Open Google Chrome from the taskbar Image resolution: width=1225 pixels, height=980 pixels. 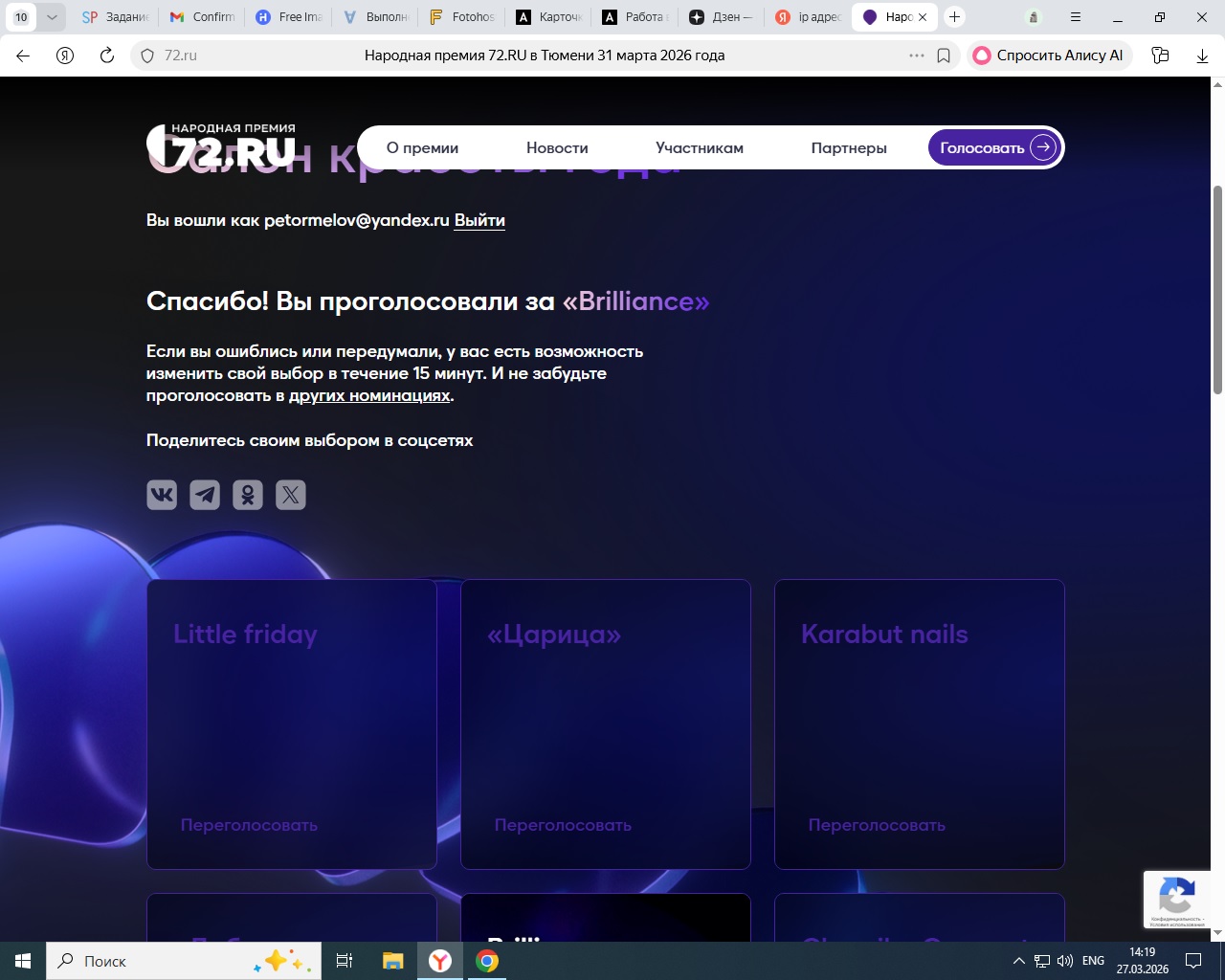coord(487,961)
